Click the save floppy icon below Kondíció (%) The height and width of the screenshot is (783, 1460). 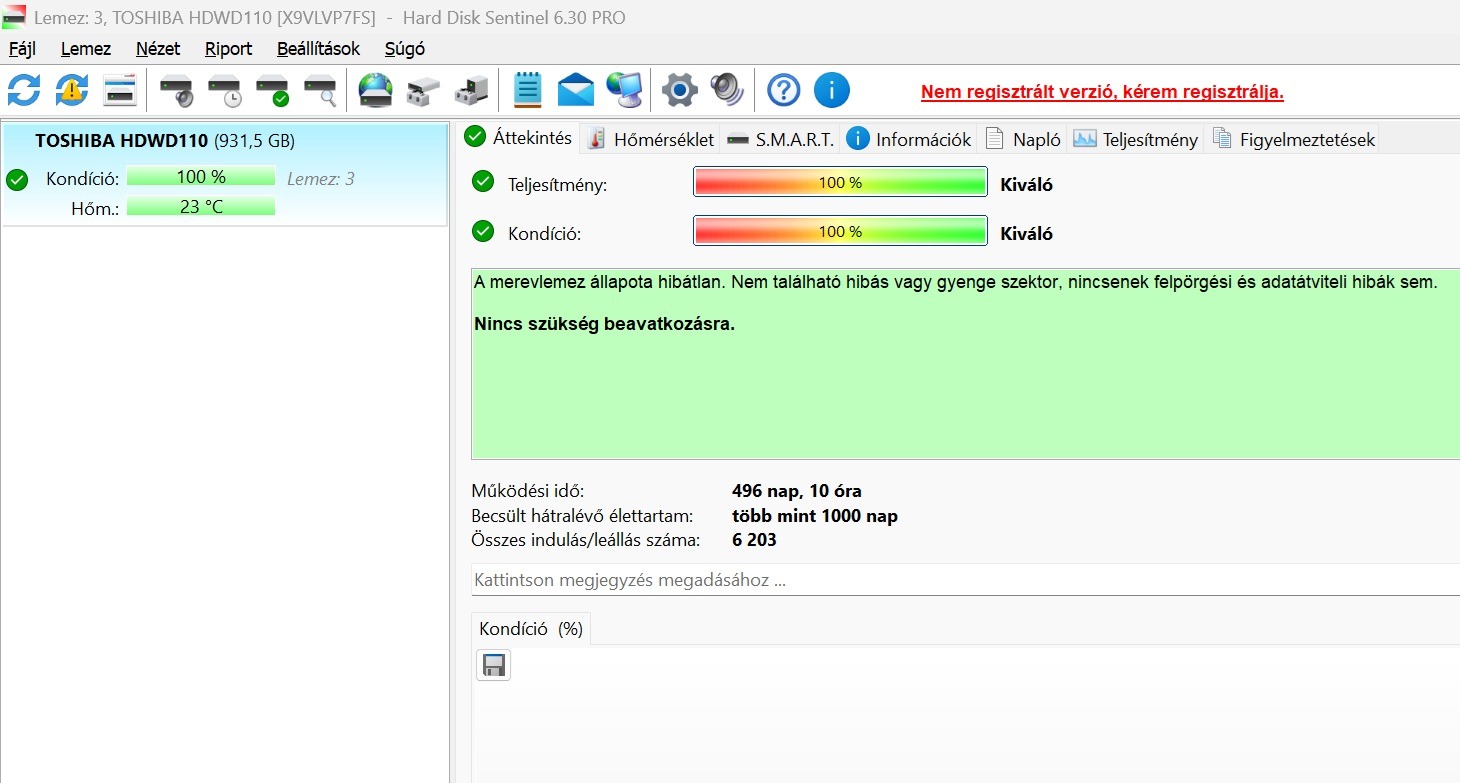click(493, 665)
